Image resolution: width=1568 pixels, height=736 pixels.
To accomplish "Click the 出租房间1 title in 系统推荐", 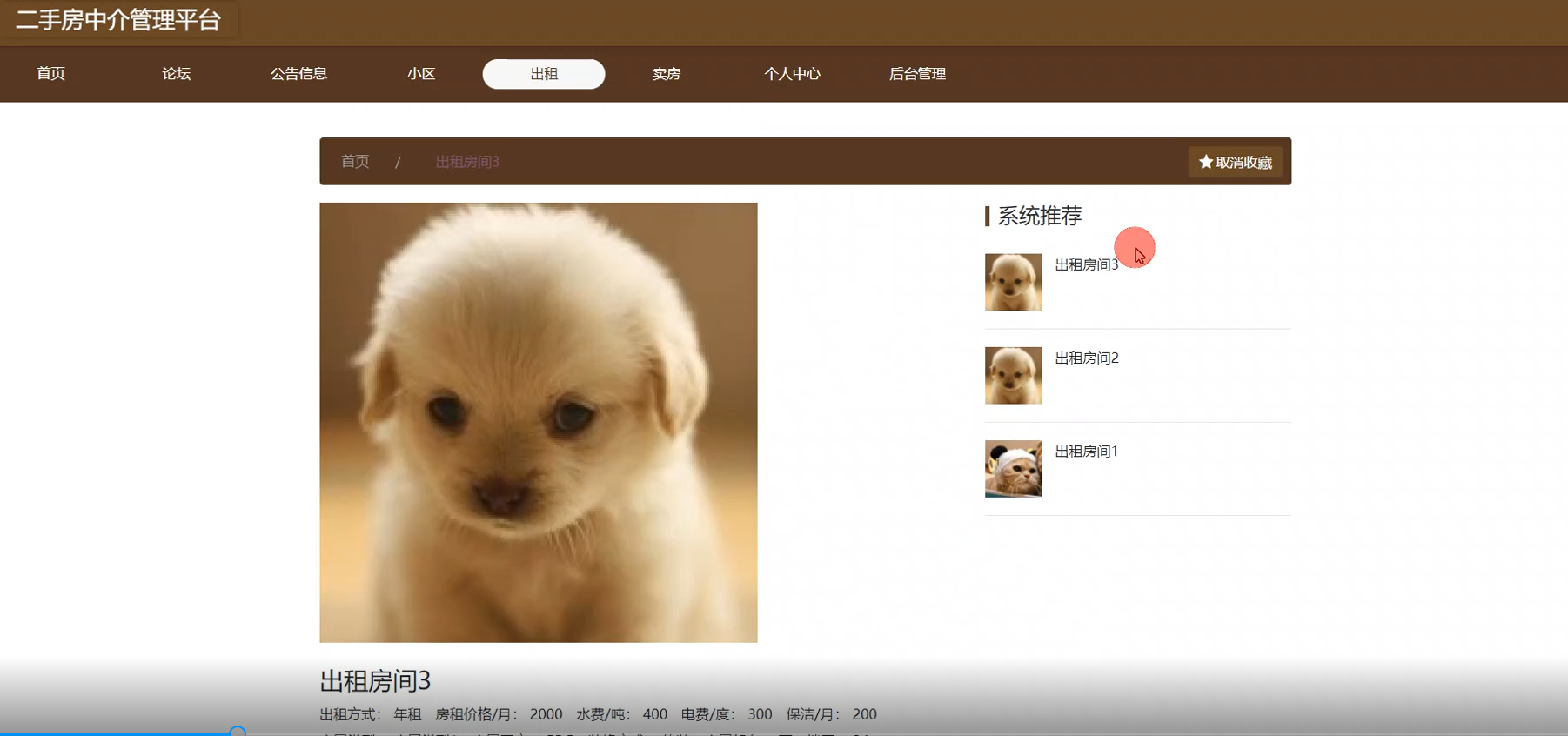I will [1086, 451].
